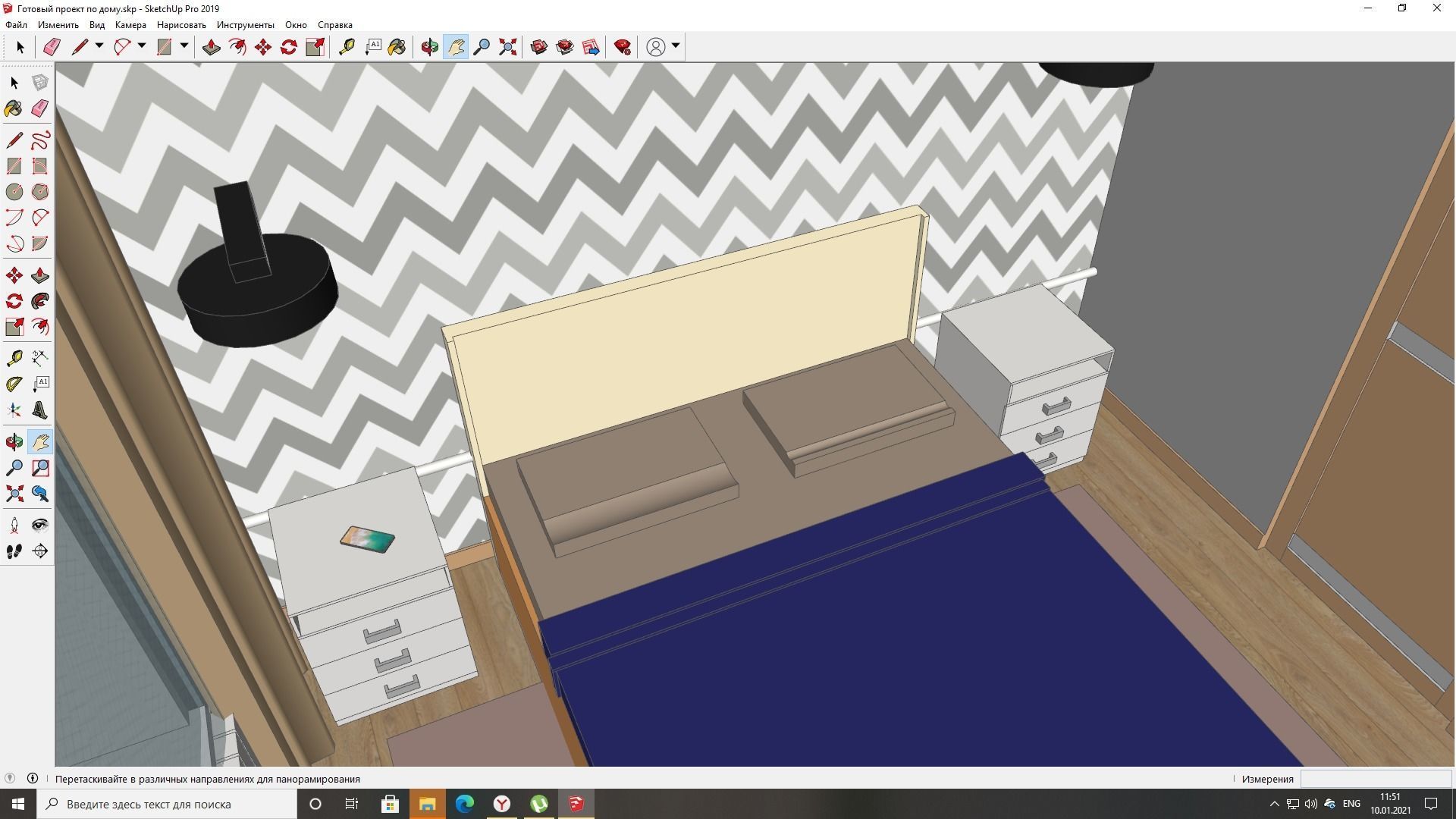Go to the Previous camera view
Viewport: 1456px width, 819px height.
pyautogui.click(x=40, y=494)
